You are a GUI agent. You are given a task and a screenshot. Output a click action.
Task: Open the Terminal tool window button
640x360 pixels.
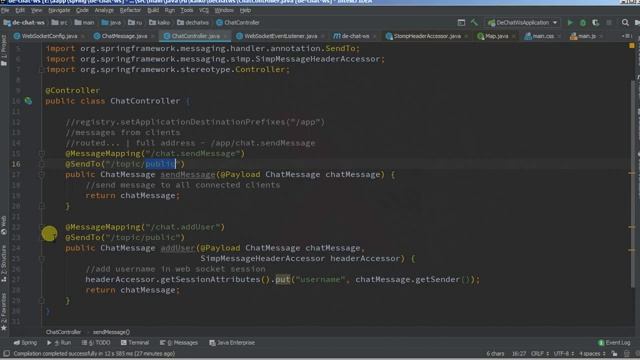click(135, 343)
